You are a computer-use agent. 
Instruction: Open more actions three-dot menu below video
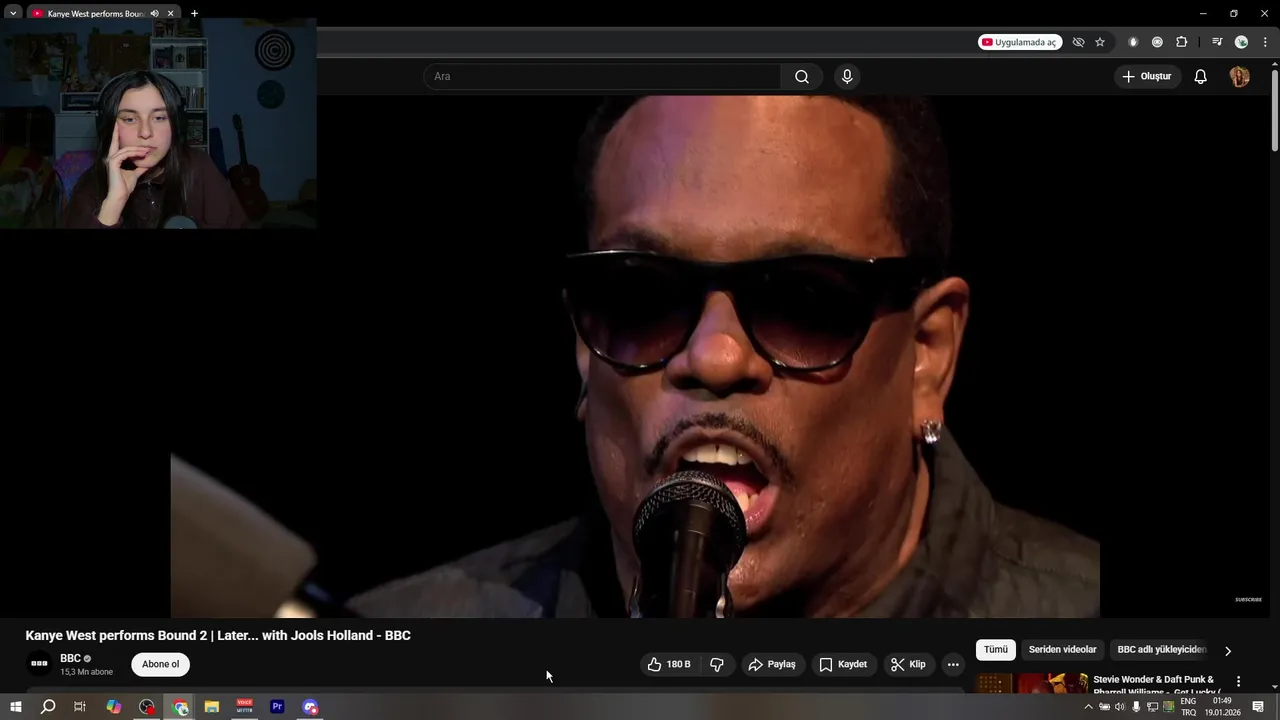coord(953,664)
